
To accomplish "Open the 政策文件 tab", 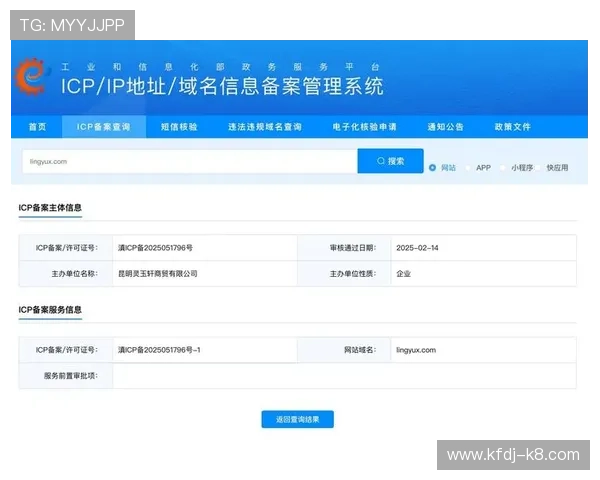I will [512, 127].
